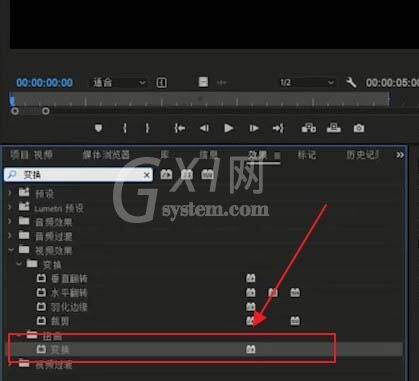Screen dimensions: 419x381
Task: Click the Mark Out bracket icon
Action: pyautogui.click(x=147, y=128)
